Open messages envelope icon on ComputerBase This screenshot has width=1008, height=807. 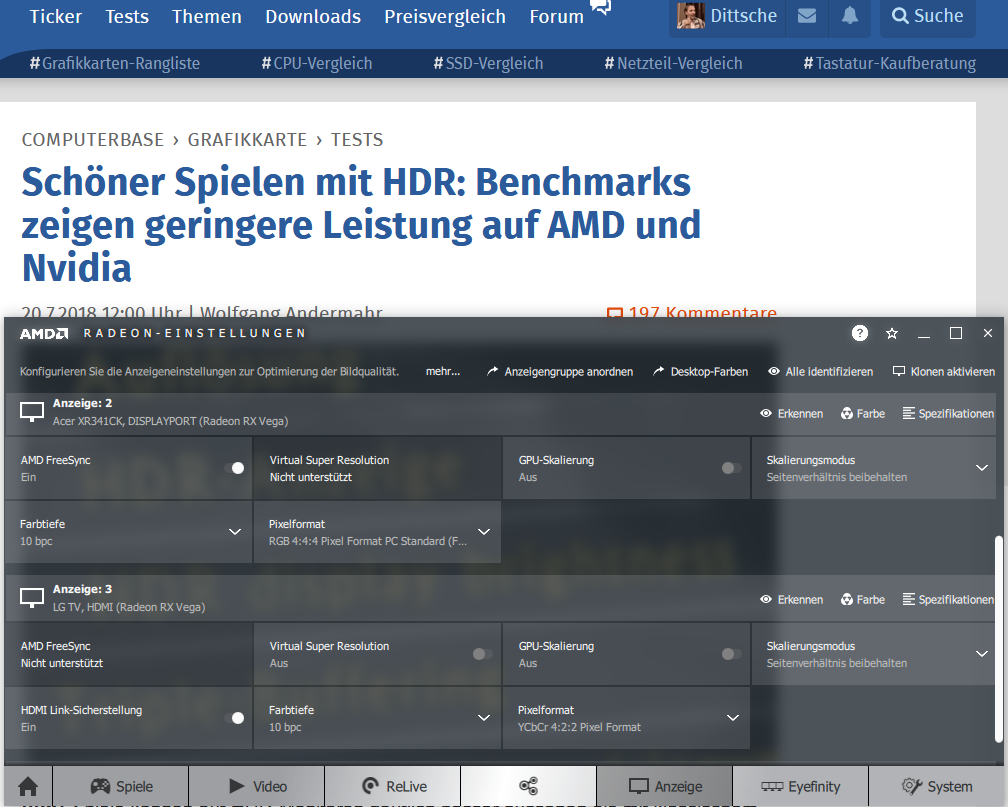[807, 16]
